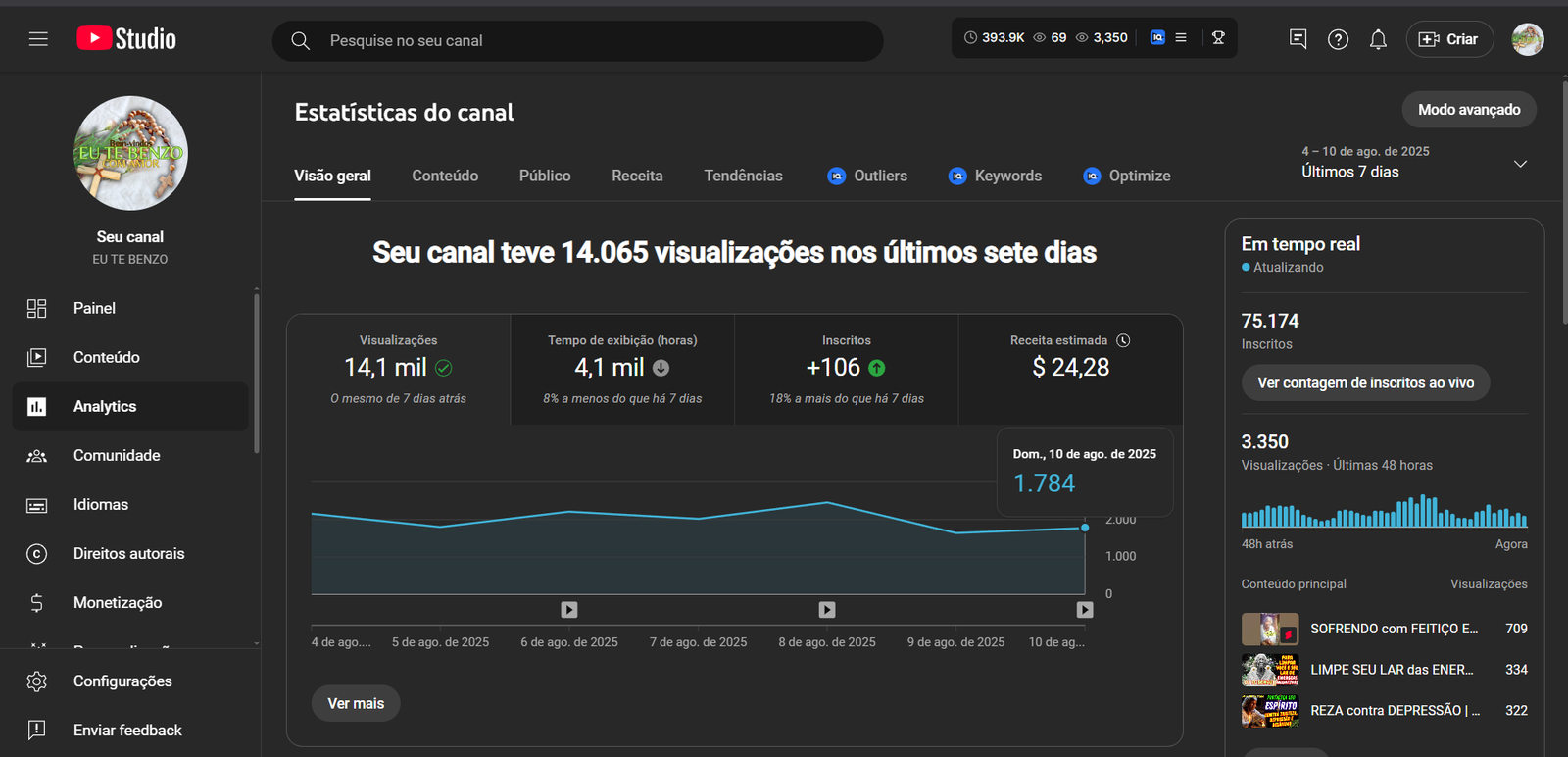Switch to the Tendências tab
This screenshot has height=757, width=1568.
point(743,176)
